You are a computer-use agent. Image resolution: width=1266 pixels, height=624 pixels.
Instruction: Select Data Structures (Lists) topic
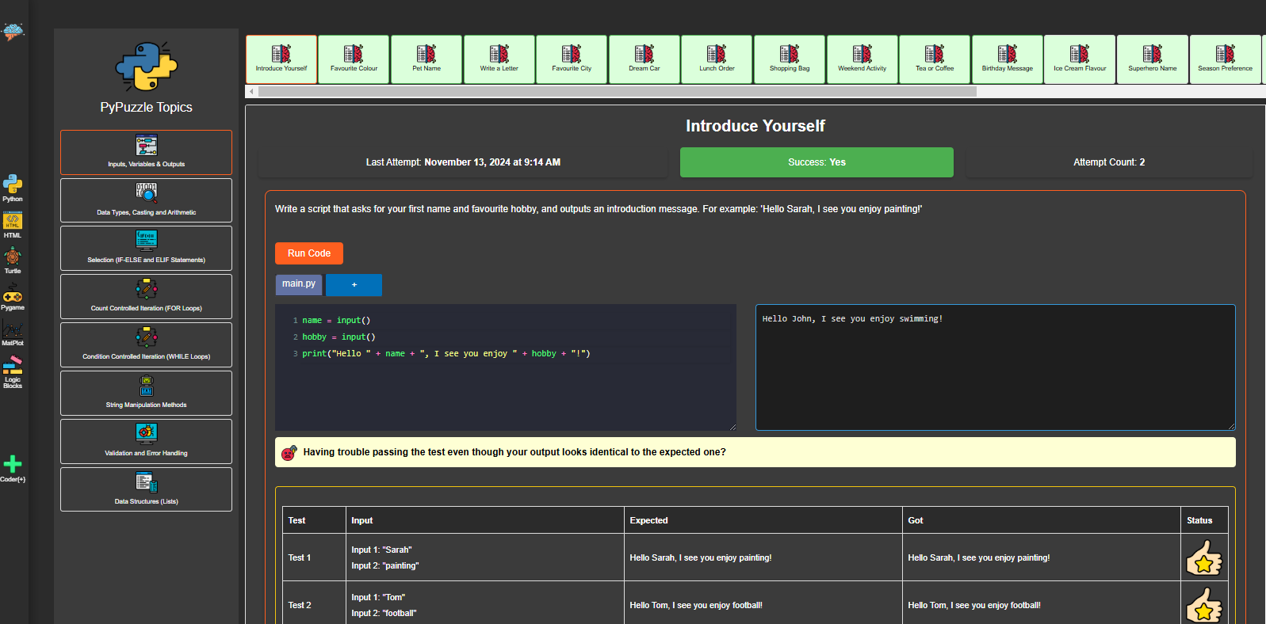pyautogui.click(x=146, y=489)
